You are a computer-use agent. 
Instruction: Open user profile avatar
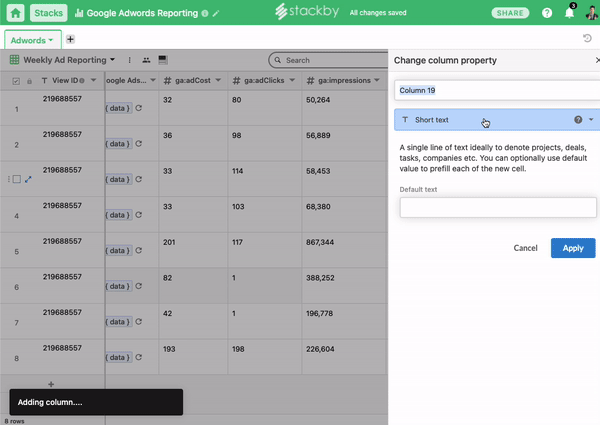click(x=592, y=13)
